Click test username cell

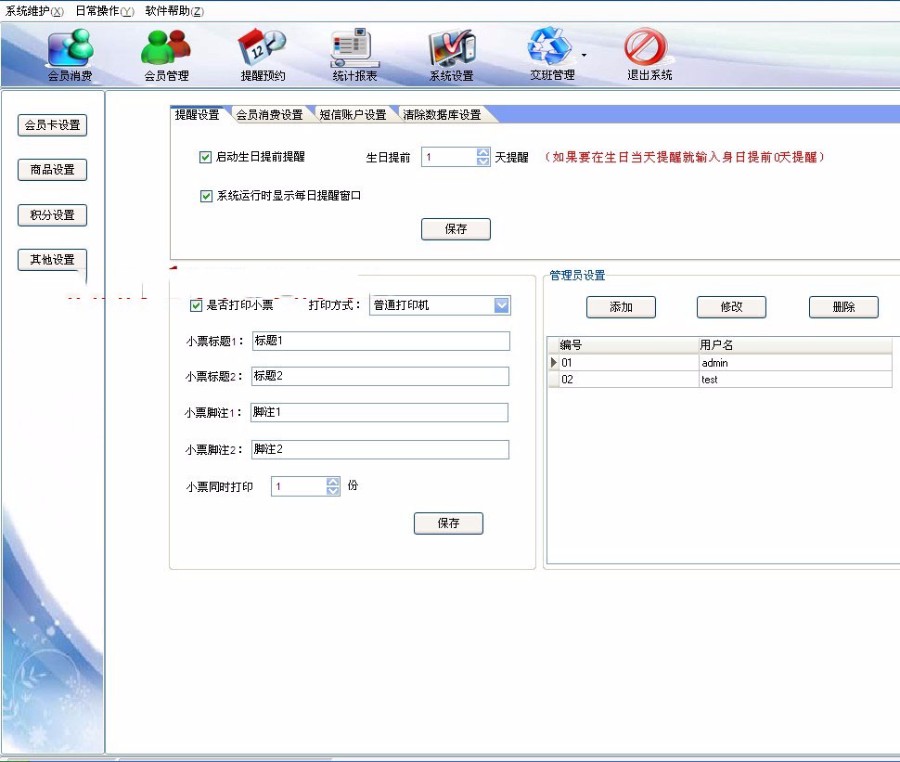coord(795,379)
